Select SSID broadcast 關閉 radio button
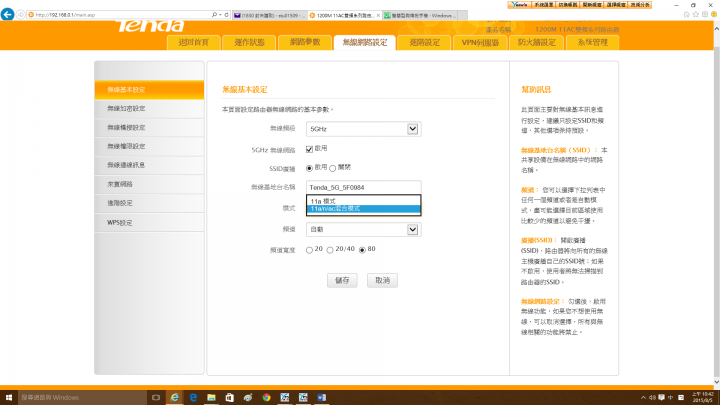The height and width of the screenshot is (405, 720). 332,168
